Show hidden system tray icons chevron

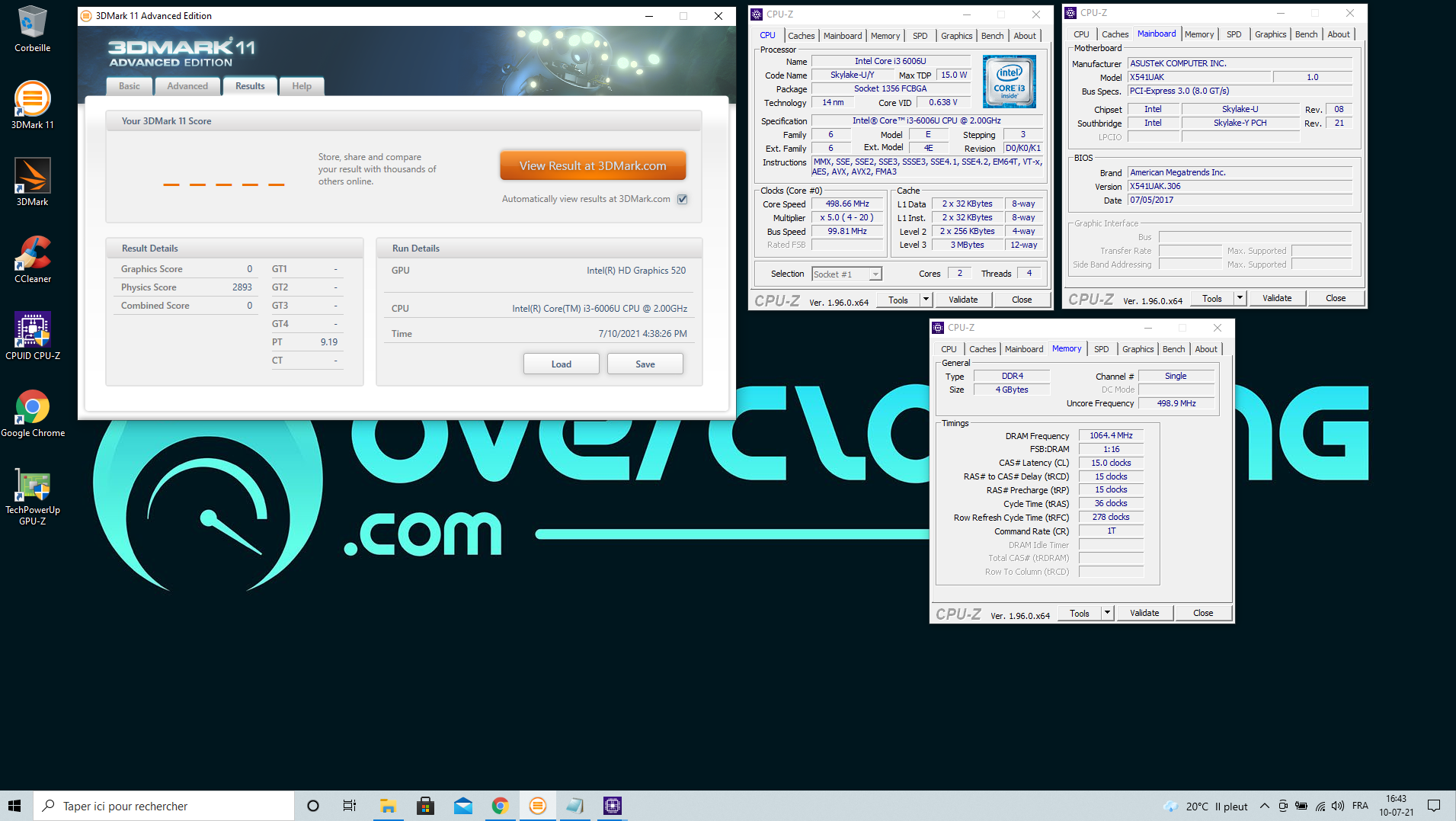point(1264,806)
